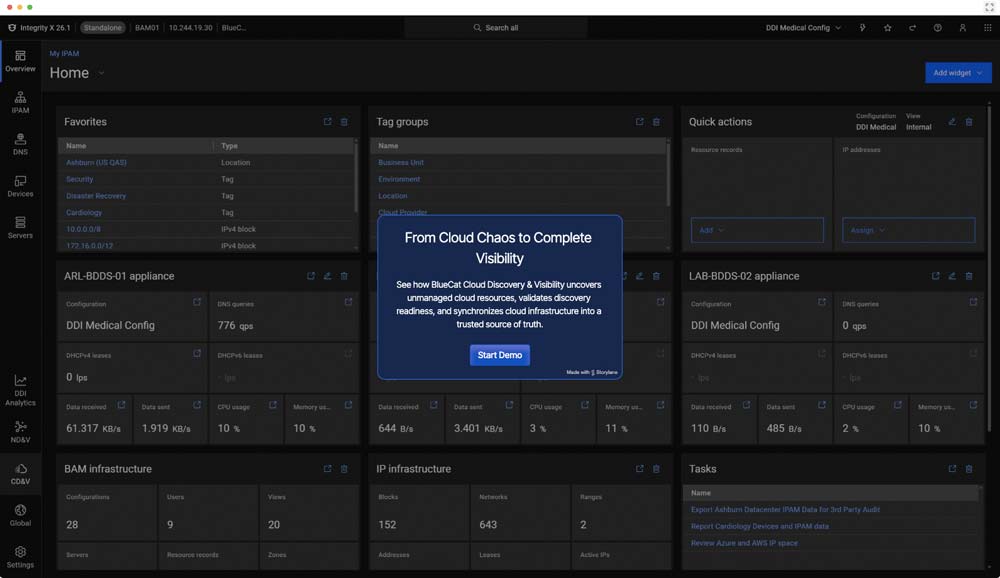This screenshot has width=1000, height=578.
Task: Open the Cardiology favorite link
Action: tap(84, 212)
